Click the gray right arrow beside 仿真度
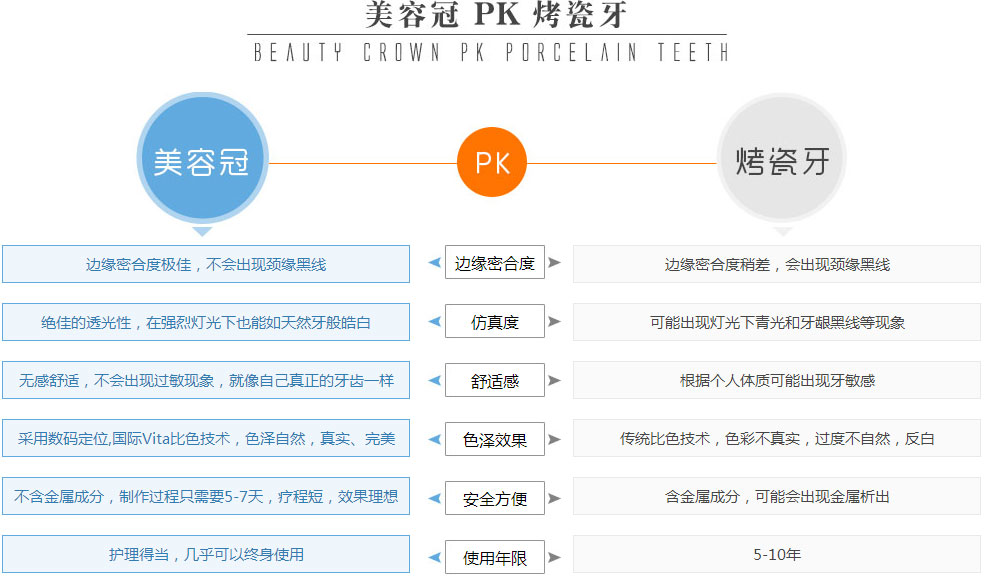Viewport: 985px width, 585px height. [x=554, y=322]
